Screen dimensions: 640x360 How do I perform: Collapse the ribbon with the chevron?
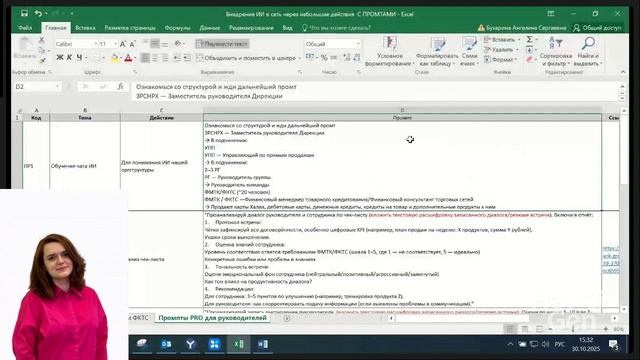click(x=623, y=72)
